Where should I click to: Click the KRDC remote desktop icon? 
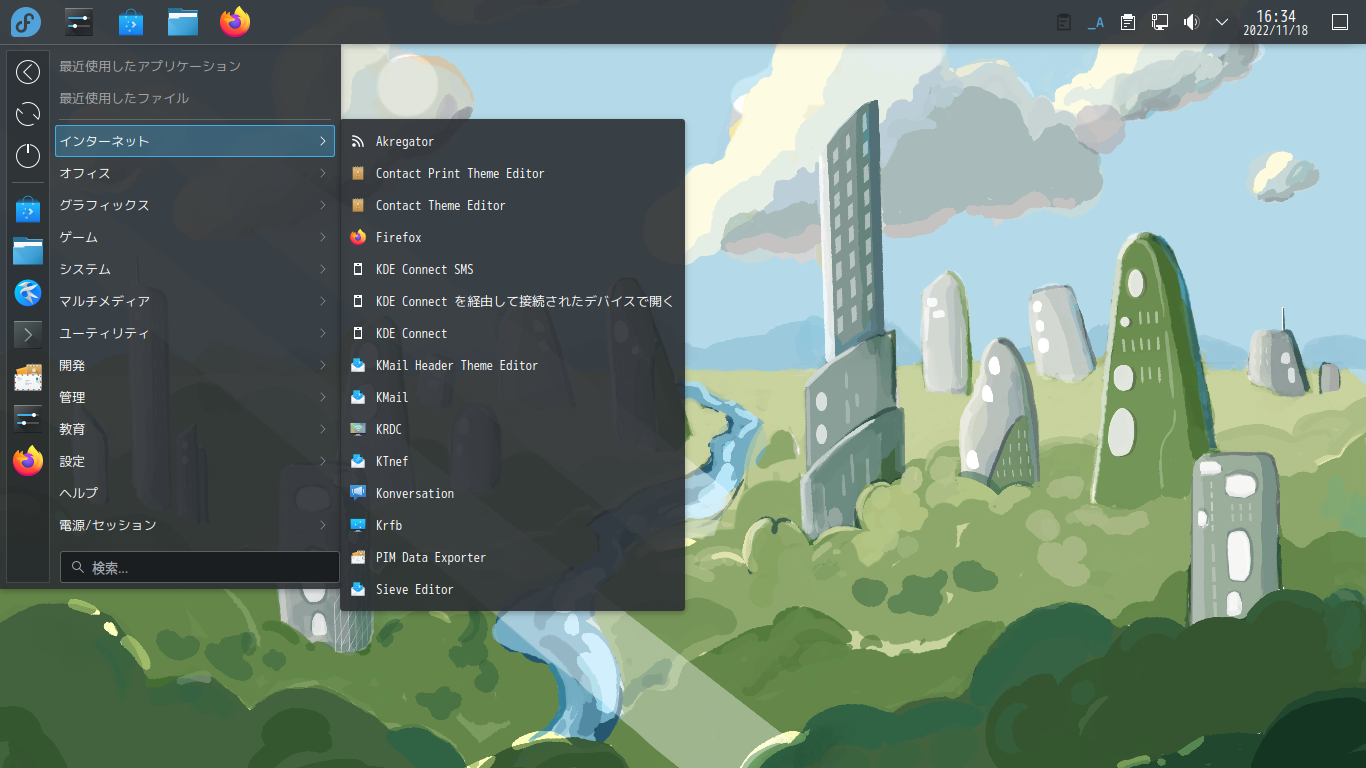[358, 430]
